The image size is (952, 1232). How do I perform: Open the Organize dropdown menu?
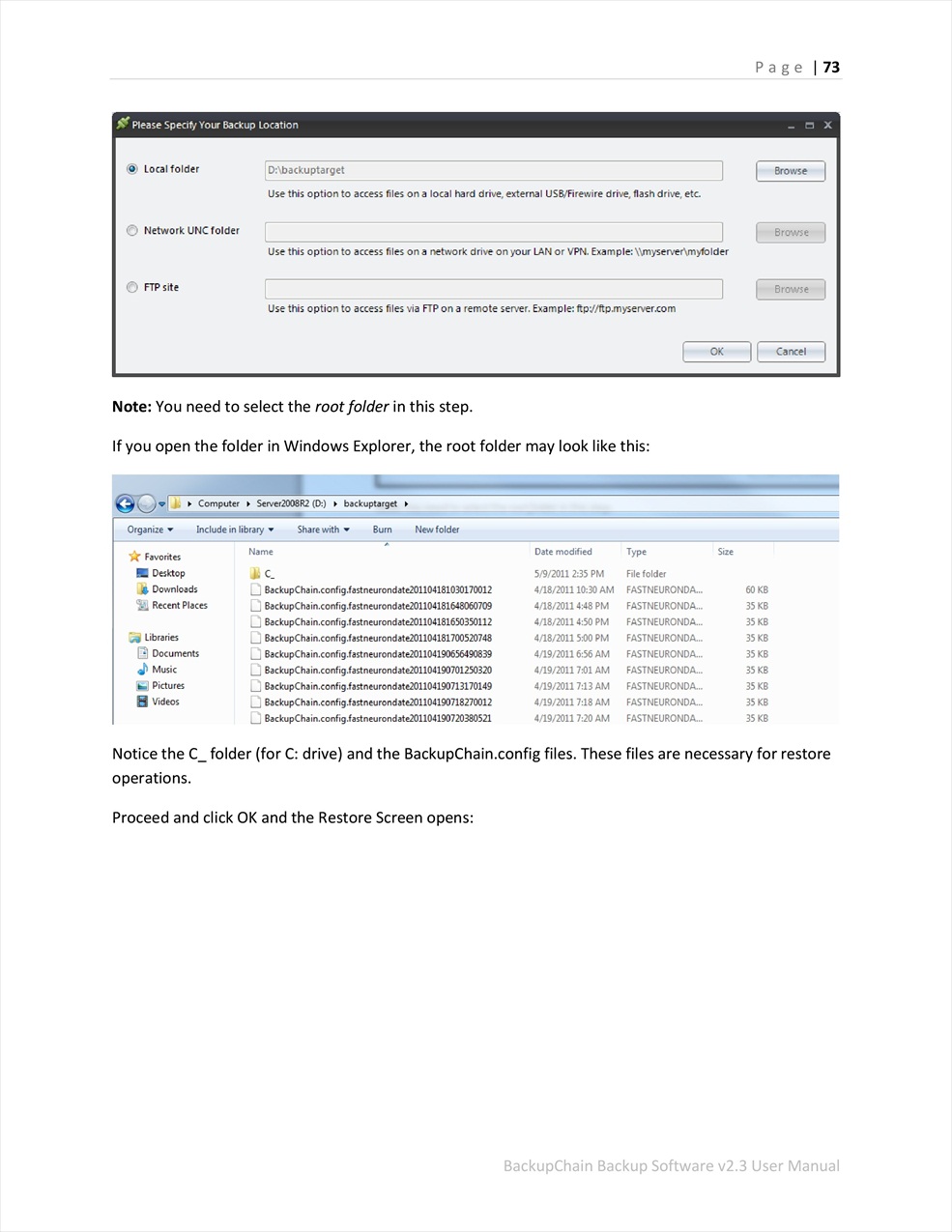[x=150, y=530]
